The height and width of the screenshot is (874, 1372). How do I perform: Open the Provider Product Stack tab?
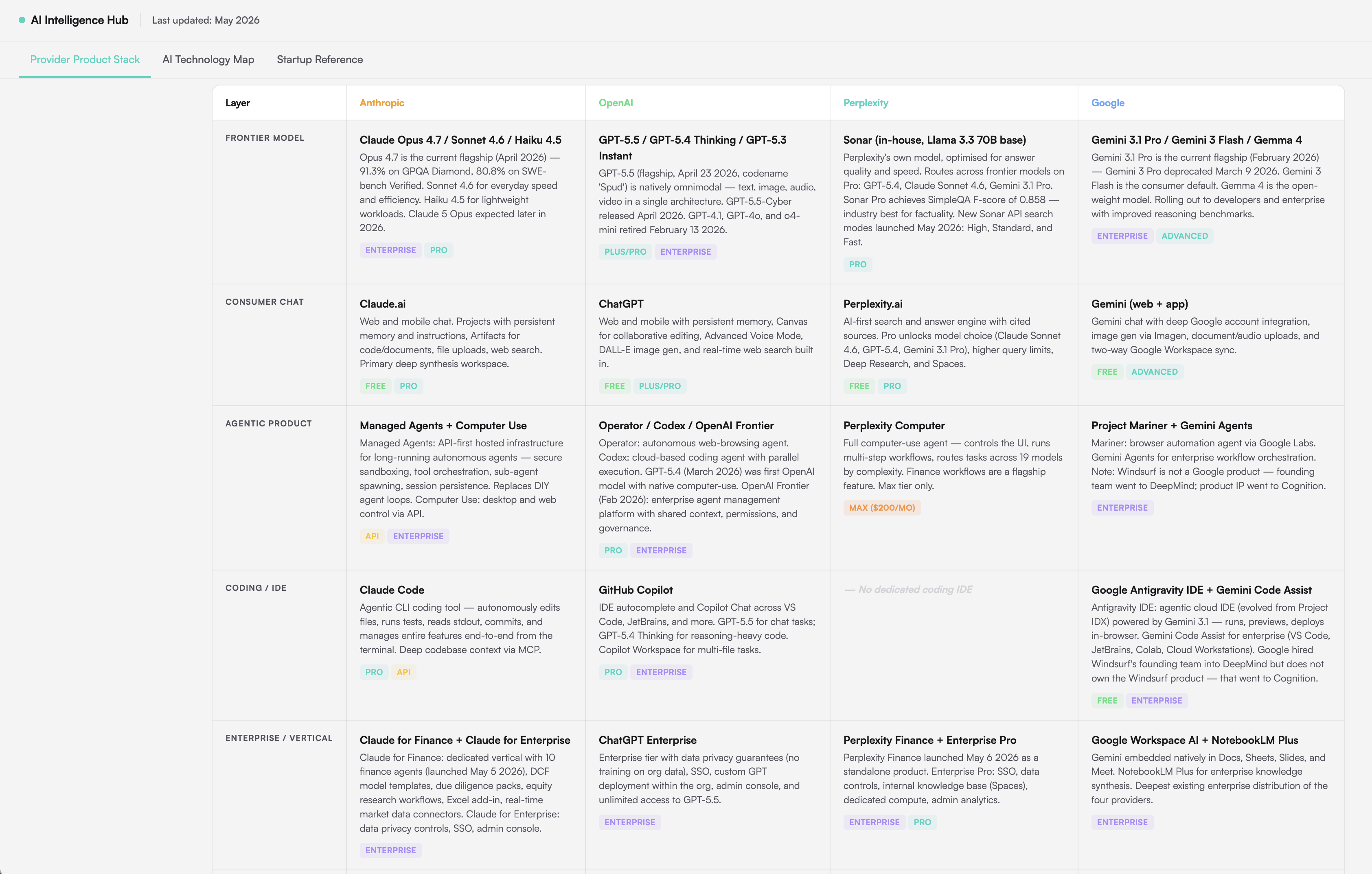coord(85,59)
